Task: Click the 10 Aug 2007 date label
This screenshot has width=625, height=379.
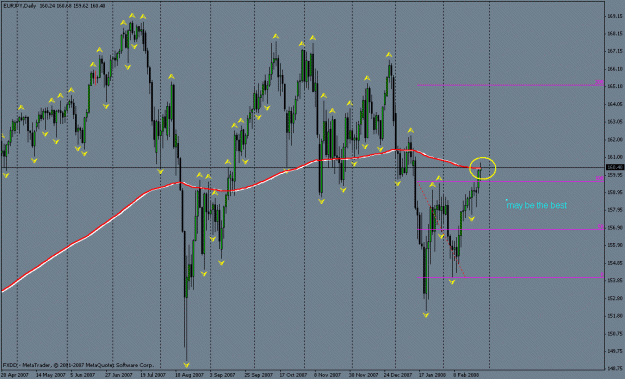Action: point(189,375)
